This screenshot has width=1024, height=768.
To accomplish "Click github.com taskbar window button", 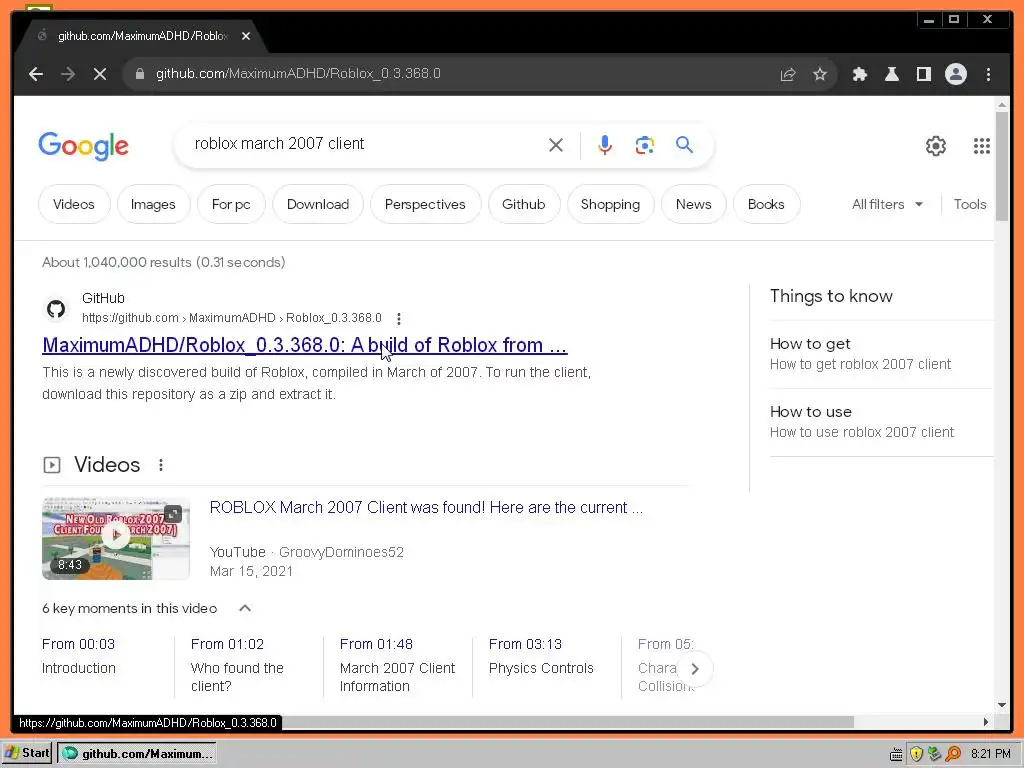I will (x=136, y=754).
